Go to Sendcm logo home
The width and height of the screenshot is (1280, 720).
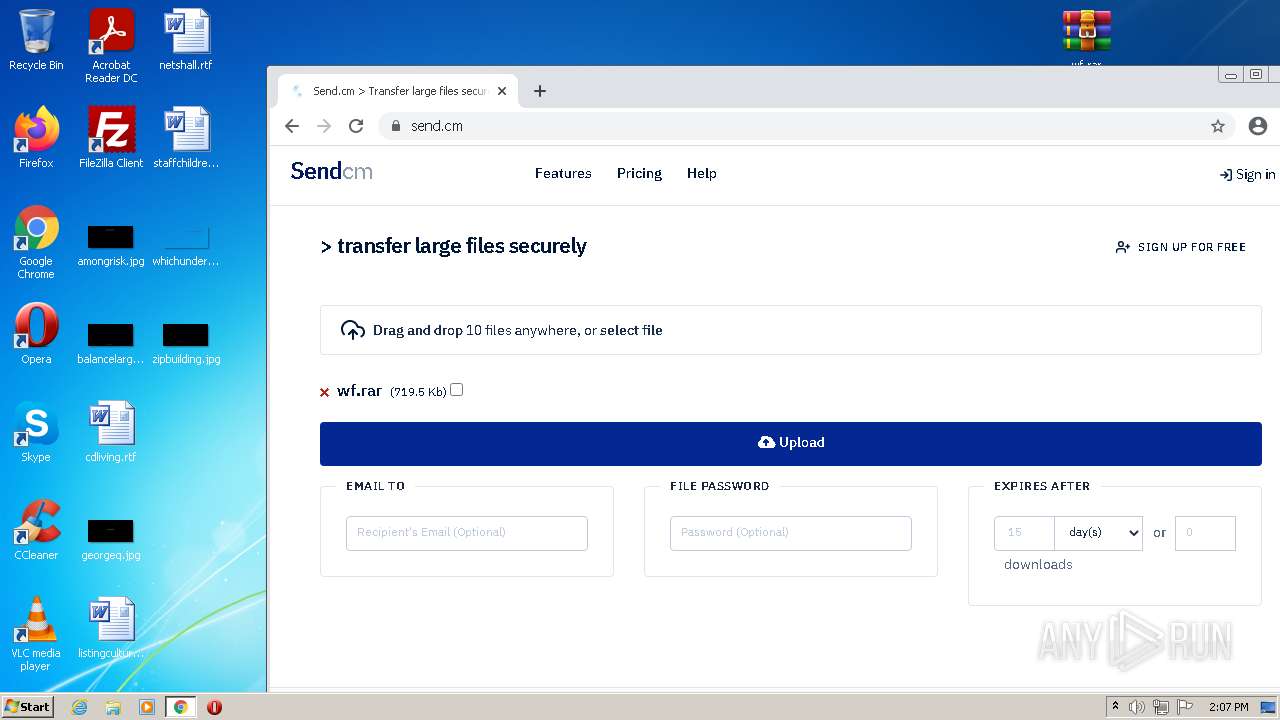(x=331, y=171)
